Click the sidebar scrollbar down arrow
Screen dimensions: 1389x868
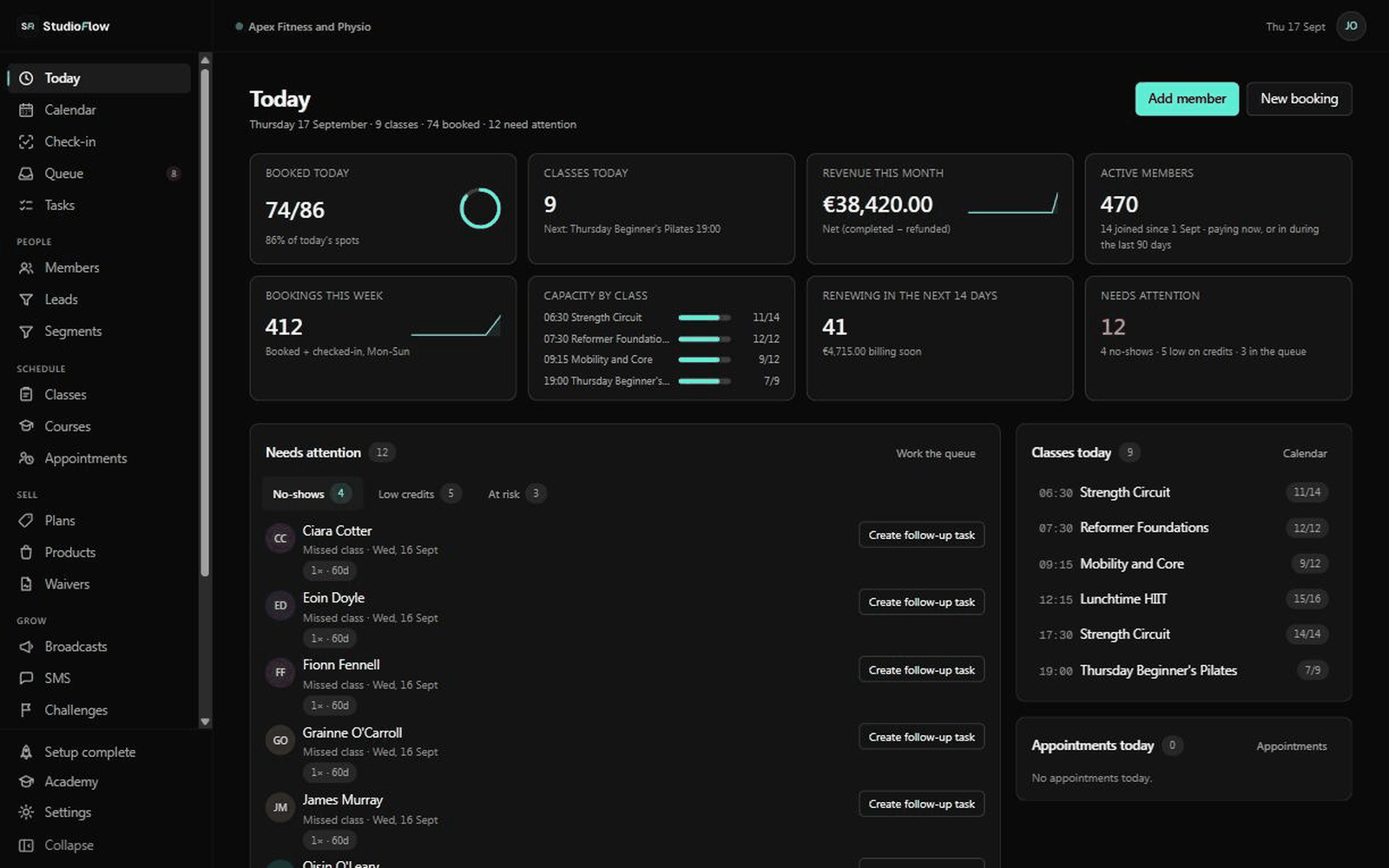pyautogui.click(x=205, y=722)
